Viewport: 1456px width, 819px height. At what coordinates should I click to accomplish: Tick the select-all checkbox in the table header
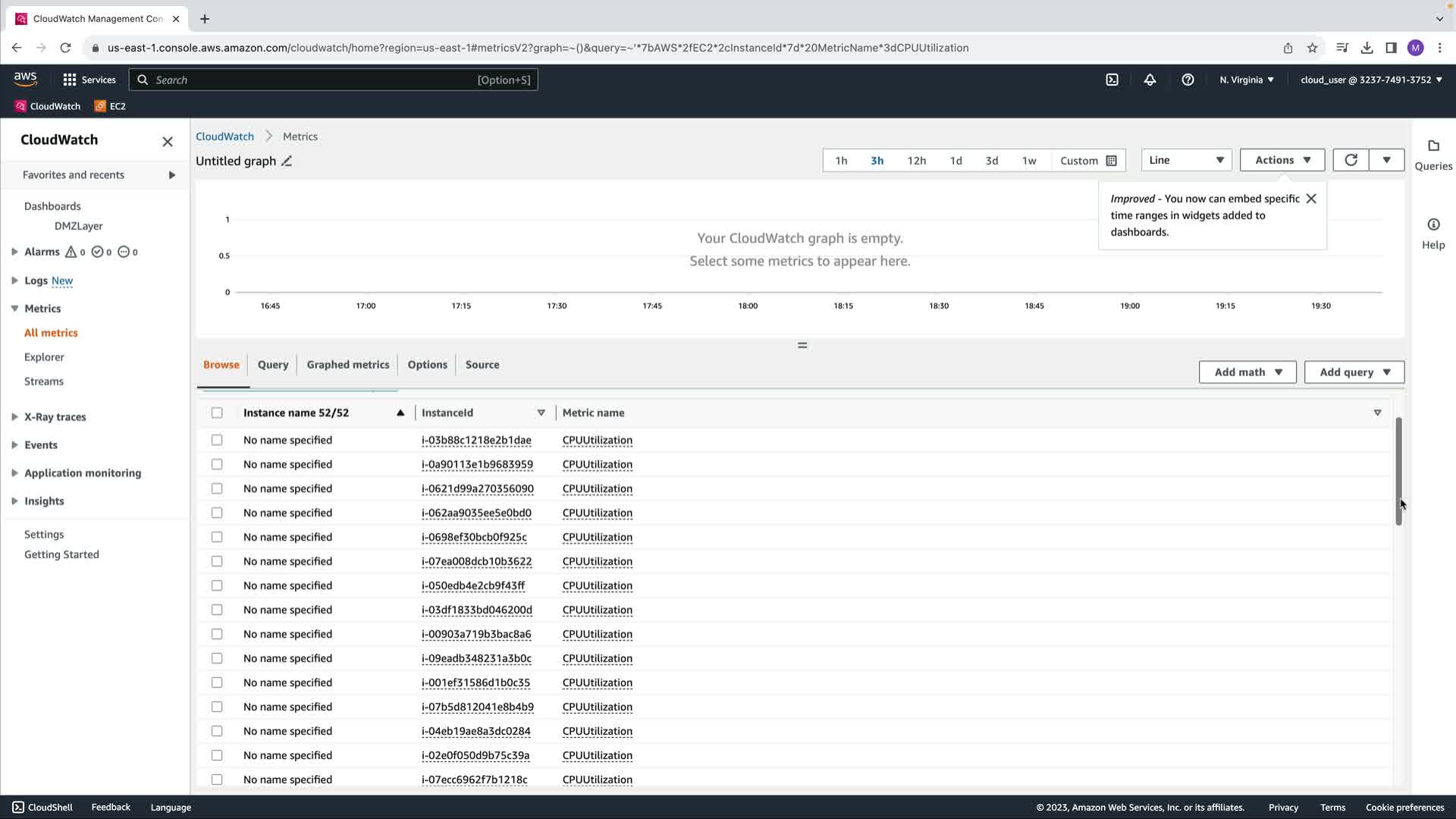point(217,413)
